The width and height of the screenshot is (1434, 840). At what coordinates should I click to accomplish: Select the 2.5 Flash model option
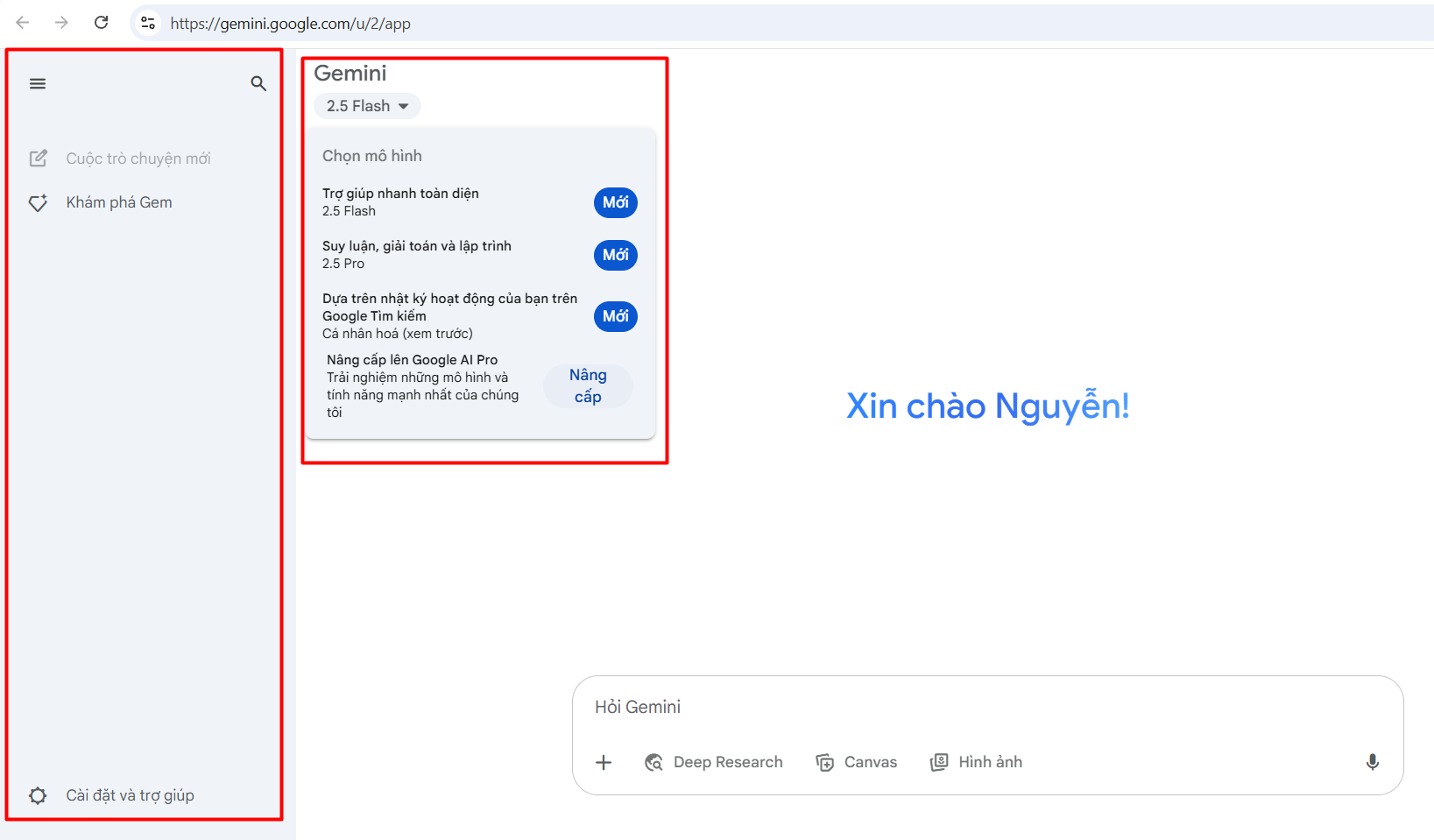(x=480, y=202)
